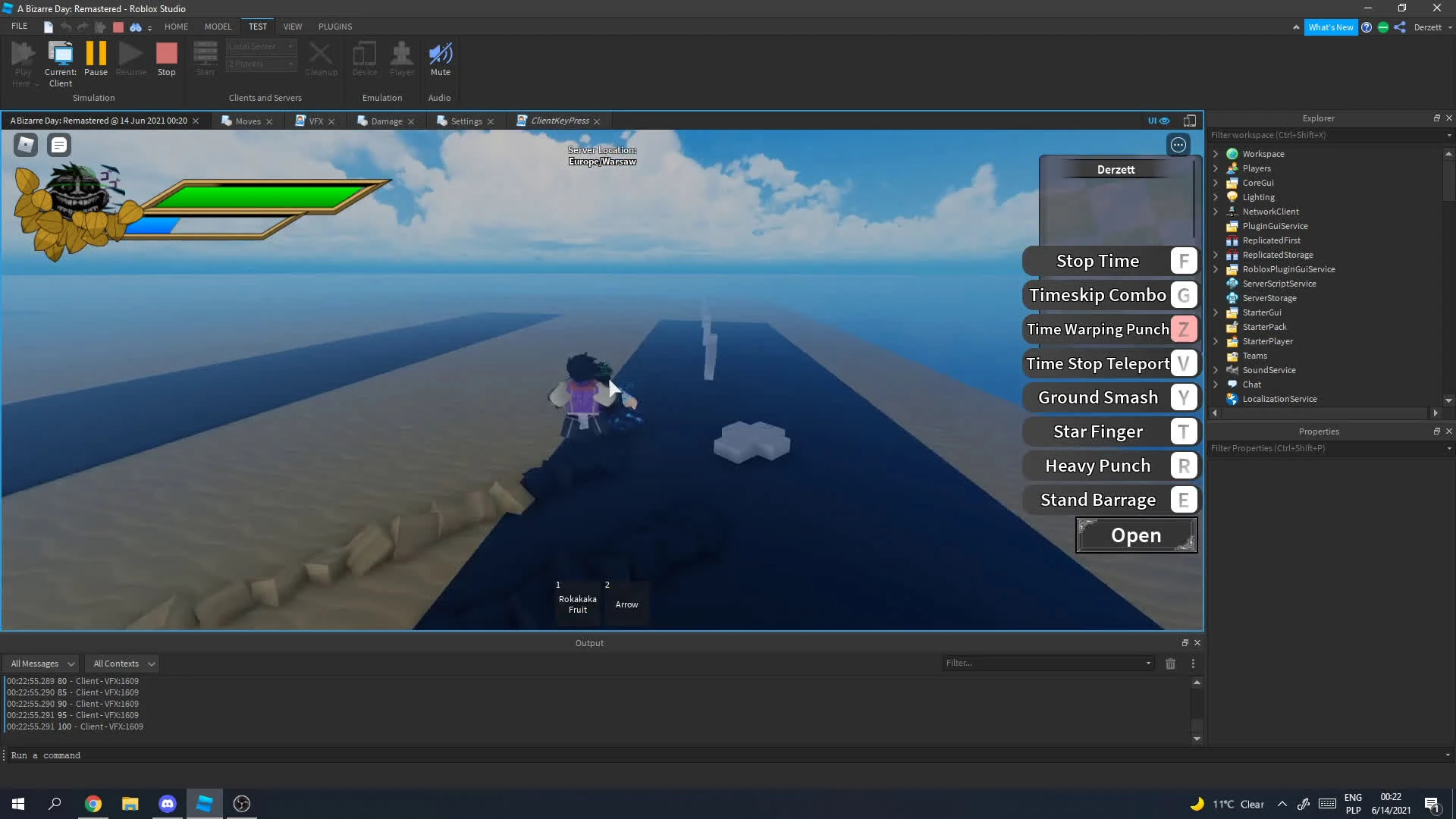Screen dimensions: 1456x819
Task: Clear the Output log with the trash icon
Action: pyautogui.click(x=1170, y=664)
